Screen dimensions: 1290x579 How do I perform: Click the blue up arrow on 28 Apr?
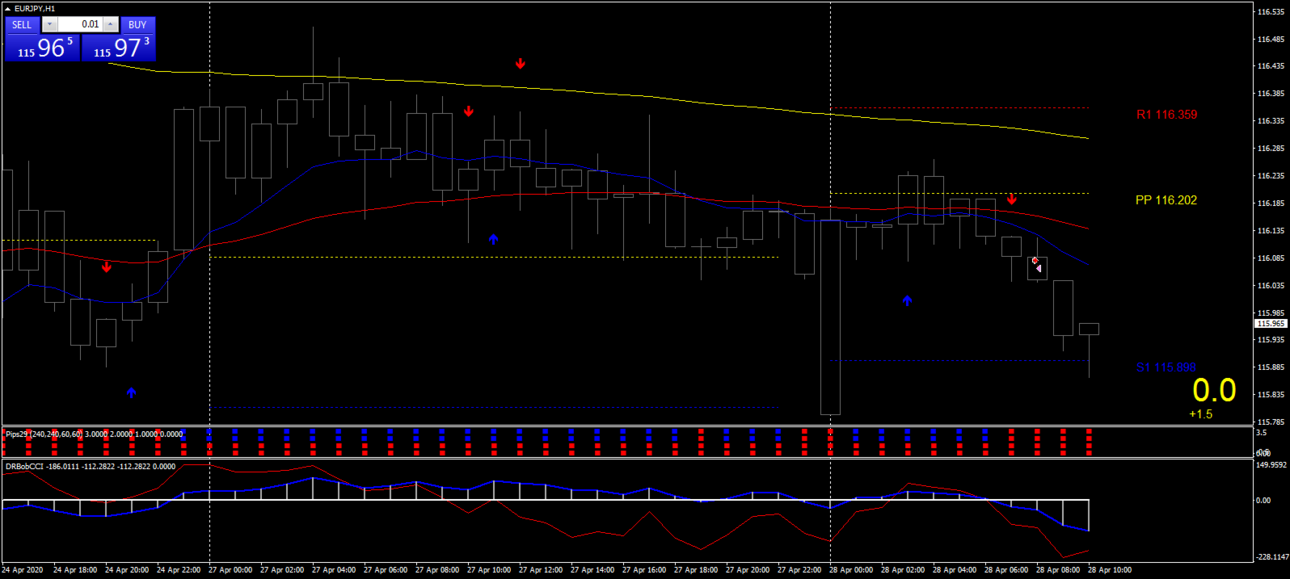tap(907, 300)
